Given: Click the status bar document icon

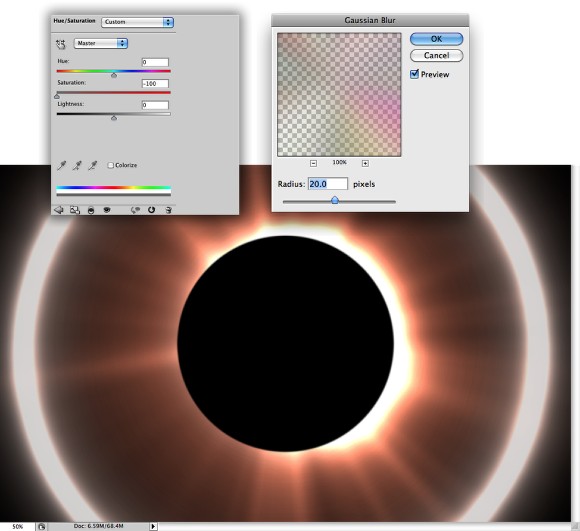Looking at the screenshot, I should 41,527.
